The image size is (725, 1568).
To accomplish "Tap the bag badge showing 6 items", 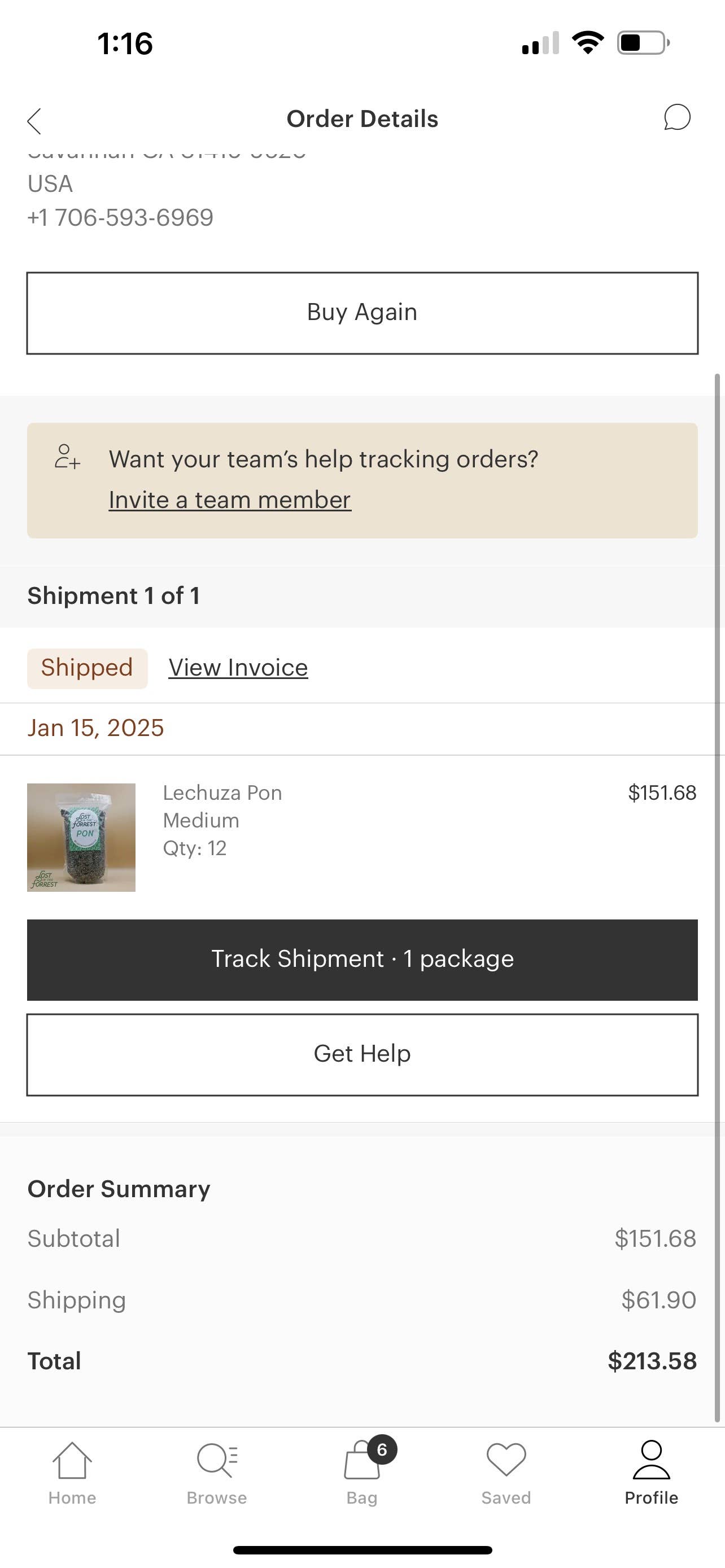I will click(x=382, y=1449).
